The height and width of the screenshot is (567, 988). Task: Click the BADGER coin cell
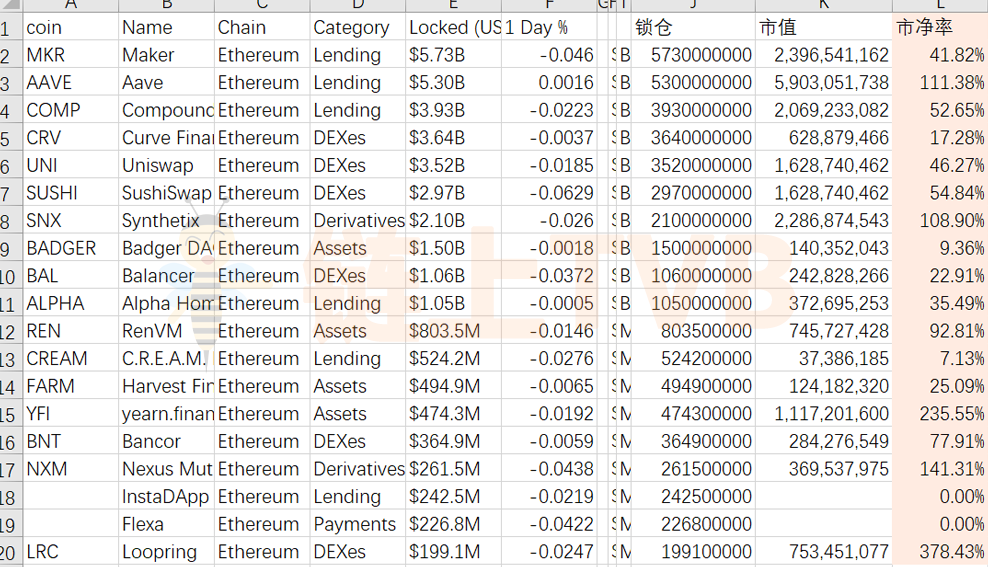[71, 248]
